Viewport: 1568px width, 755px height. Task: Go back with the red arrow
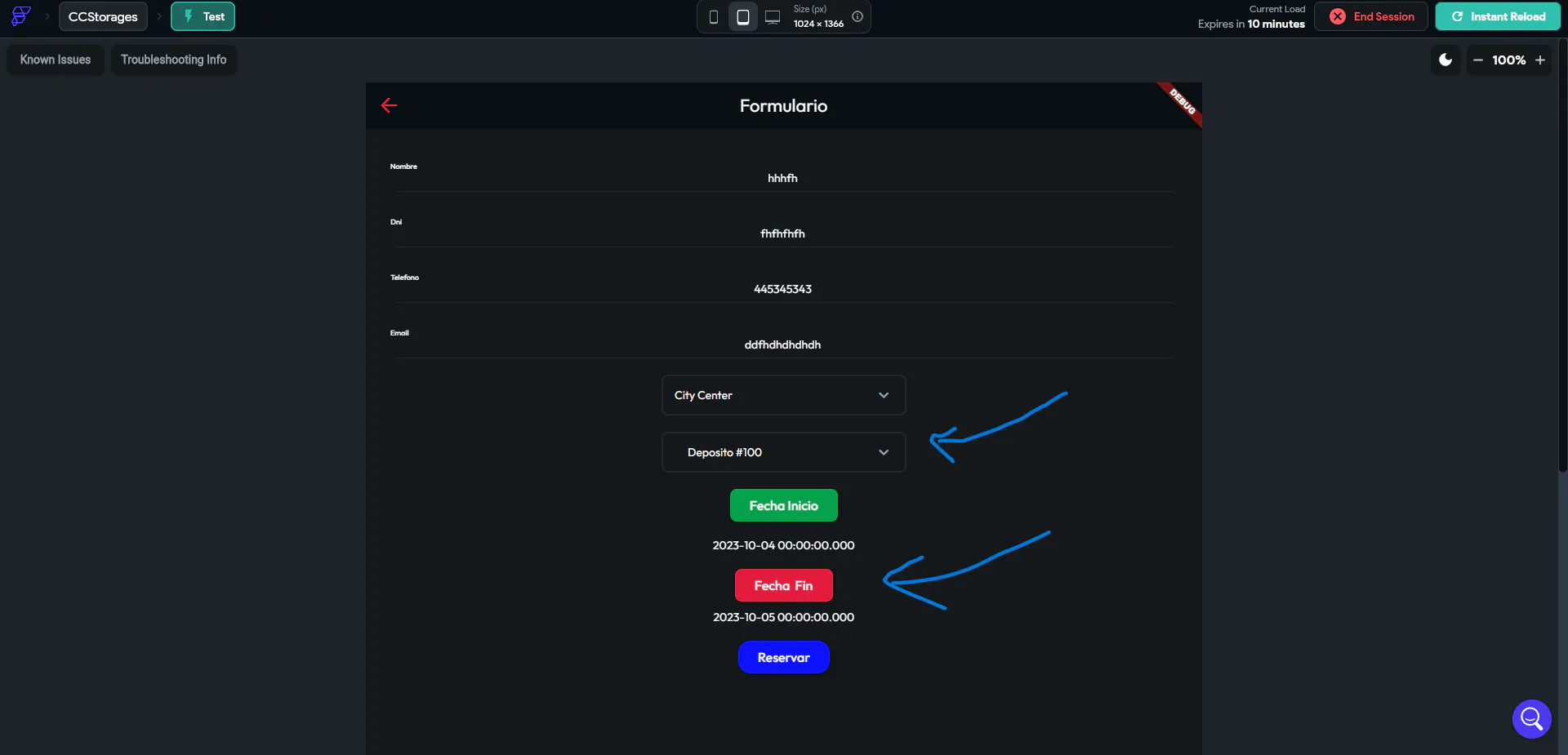389,105
